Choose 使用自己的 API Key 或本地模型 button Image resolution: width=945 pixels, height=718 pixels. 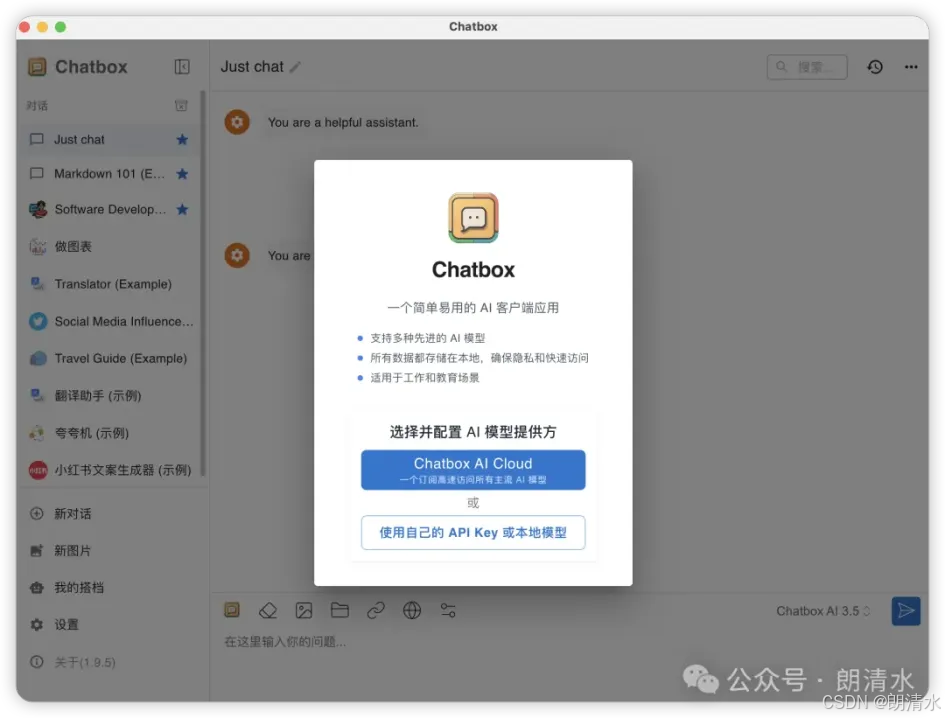[x=473, y=532]
